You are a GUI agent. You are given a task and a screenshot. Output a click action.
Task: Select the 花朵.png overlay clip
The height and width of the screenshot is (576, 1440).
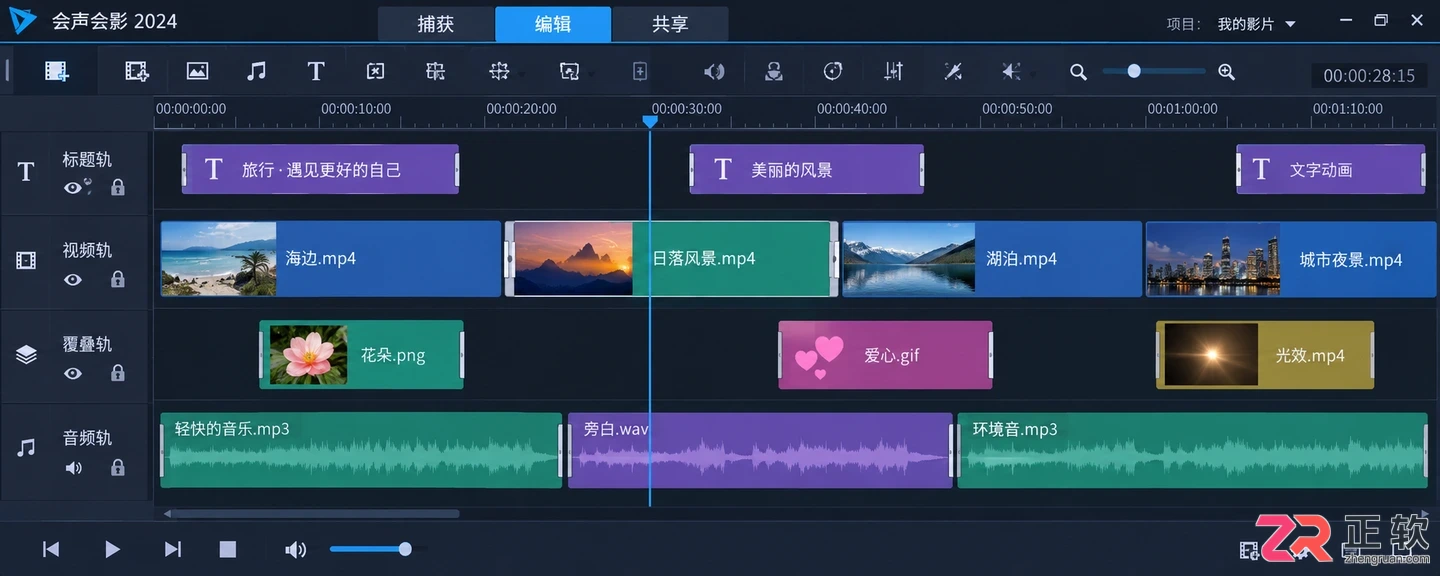tap(362, 355)
